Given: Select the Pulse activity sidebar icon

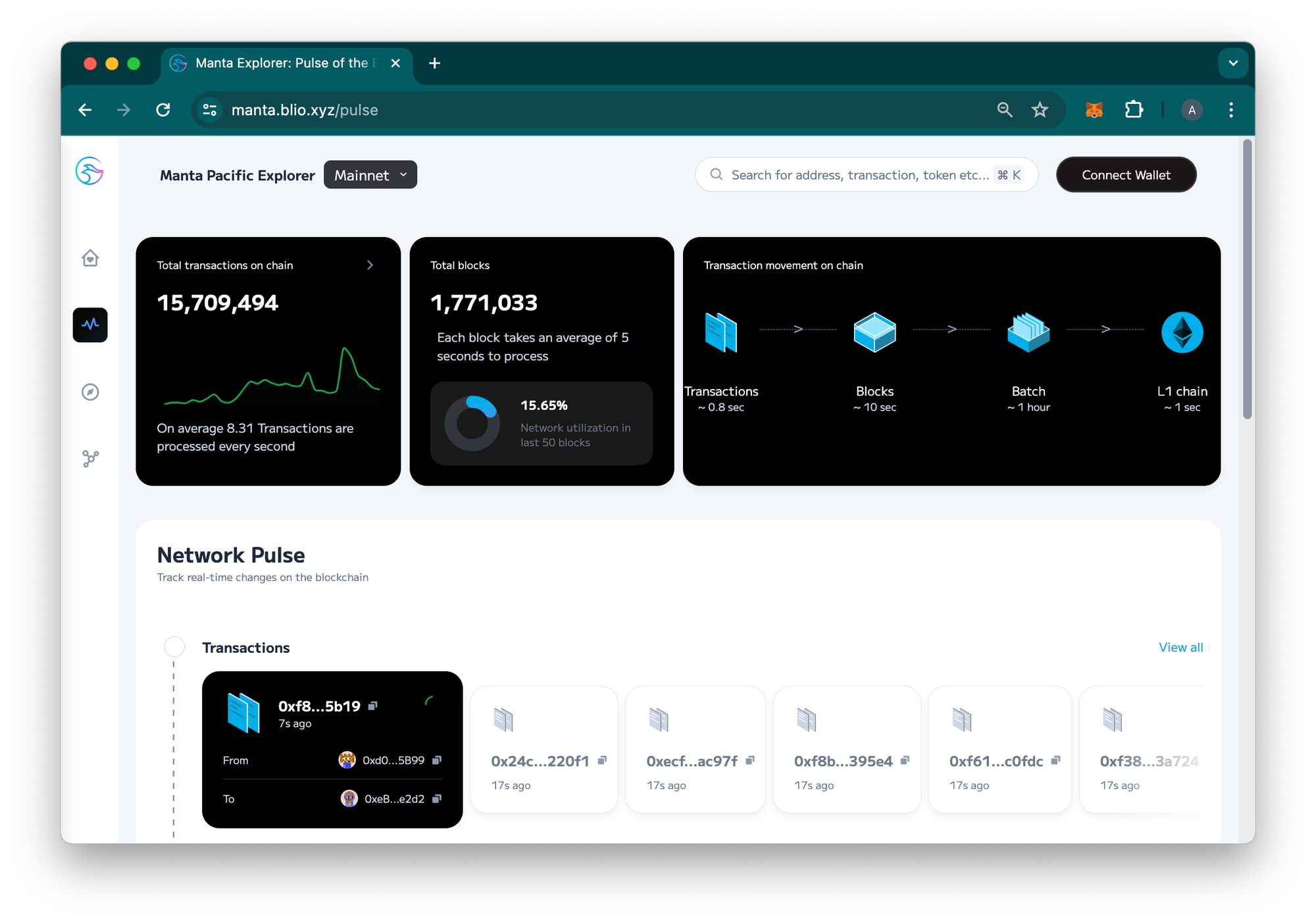Looking at the screenshot, I should point(90,324).
